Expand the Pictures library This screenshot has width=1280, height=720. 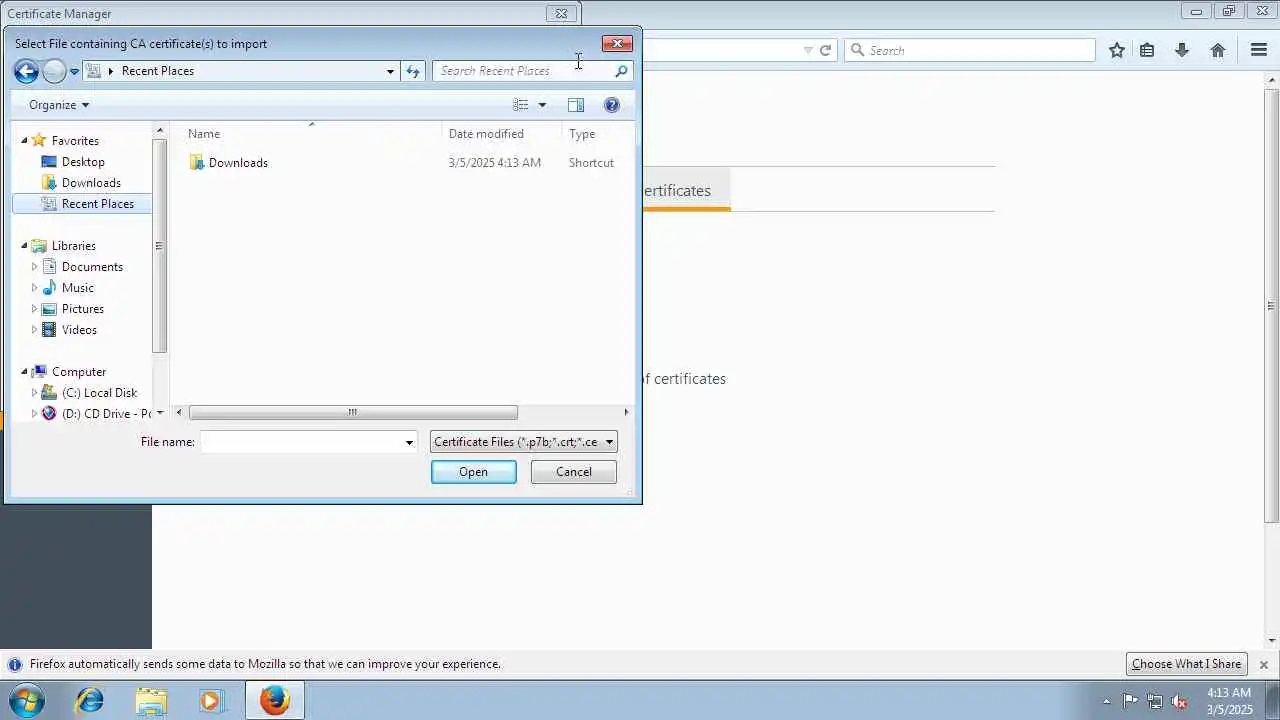point(35,309)
